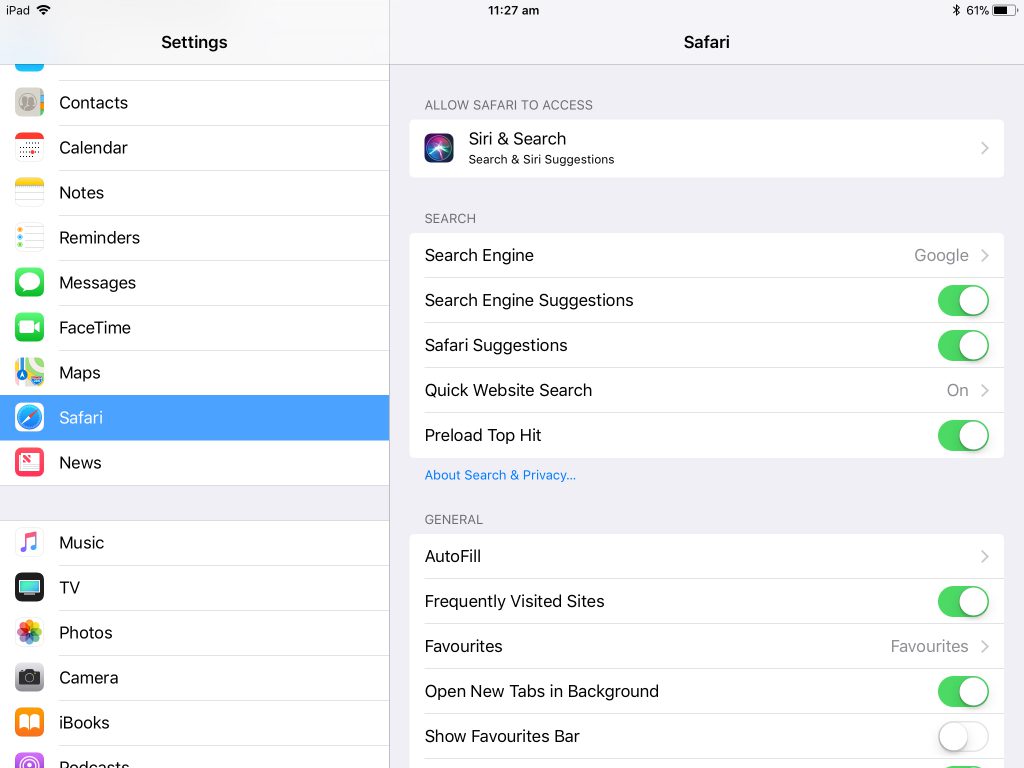Tap the Maps app icon
Viewport: 1024px width, 768px height.
[29, 373]
